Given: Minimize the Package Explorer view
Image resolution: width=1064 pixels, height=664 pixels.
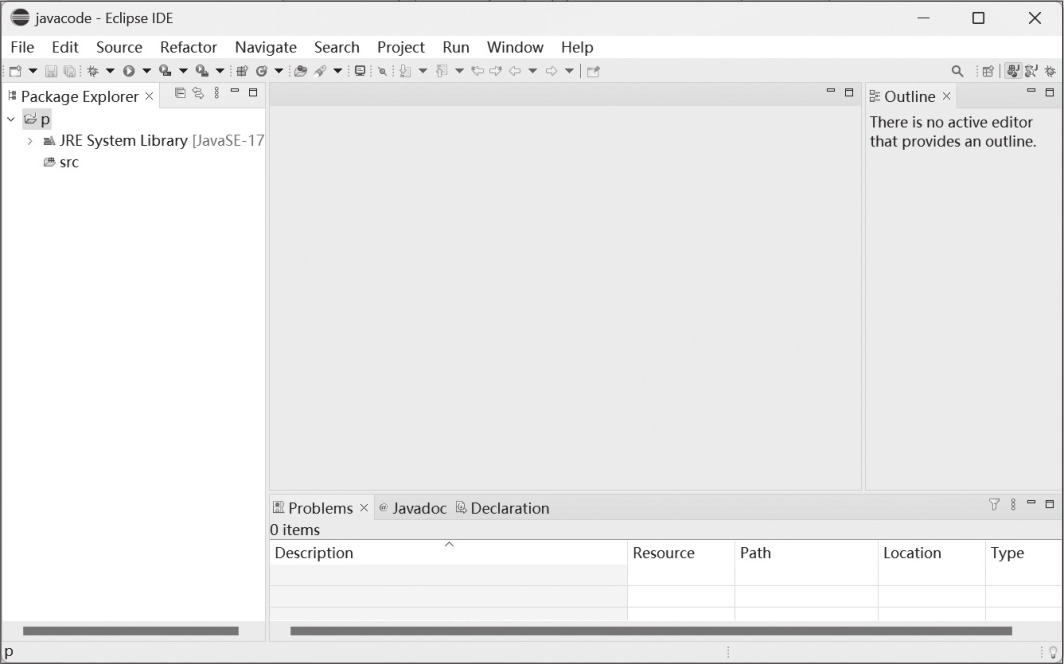Looking at the screenshot, I should [x=235, y=90].
